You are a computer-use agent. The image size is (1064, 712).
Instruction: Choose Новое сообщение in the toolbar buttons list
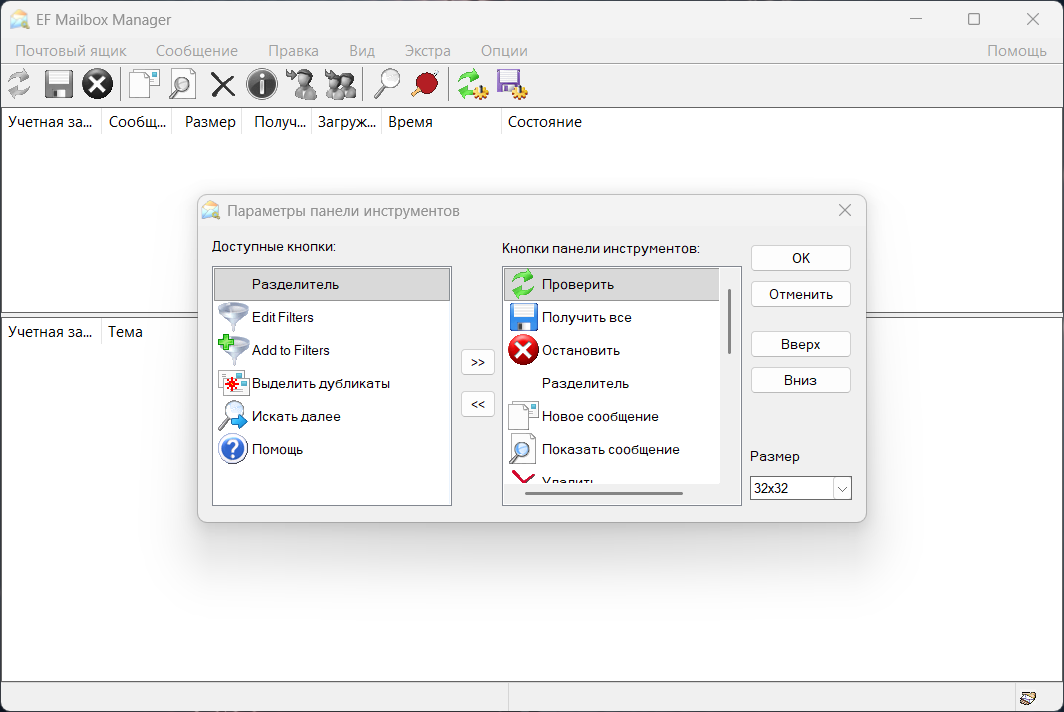(x=600, y=416)
